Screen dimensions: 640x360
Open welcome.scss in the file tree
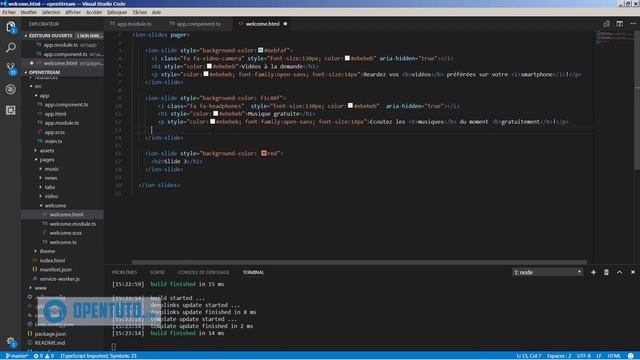pyautogui.click(x=65, y=233)
